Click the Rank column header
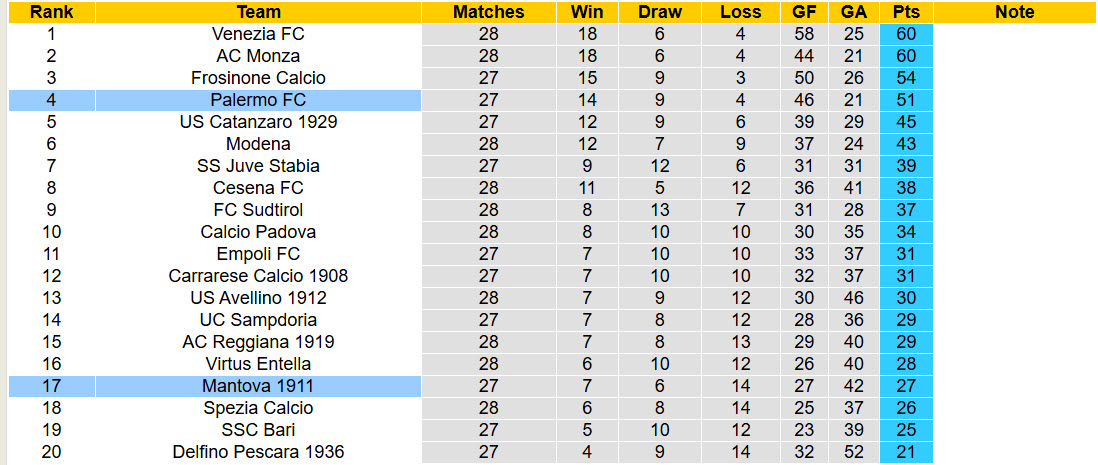The height and width of the screenshot is (465, 1098). point(51,12)
